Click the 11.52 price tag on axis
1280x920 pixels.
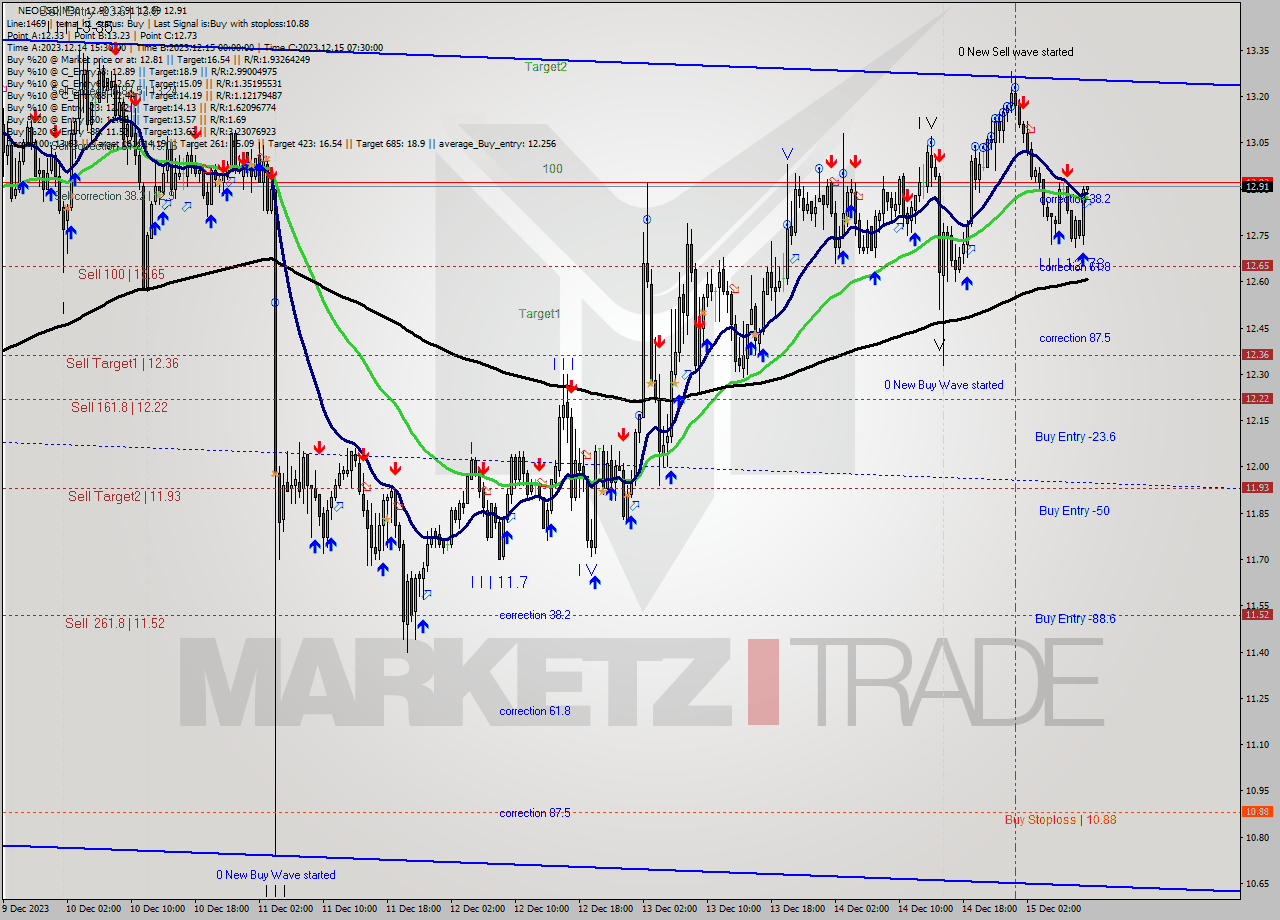coord(1257,614)
